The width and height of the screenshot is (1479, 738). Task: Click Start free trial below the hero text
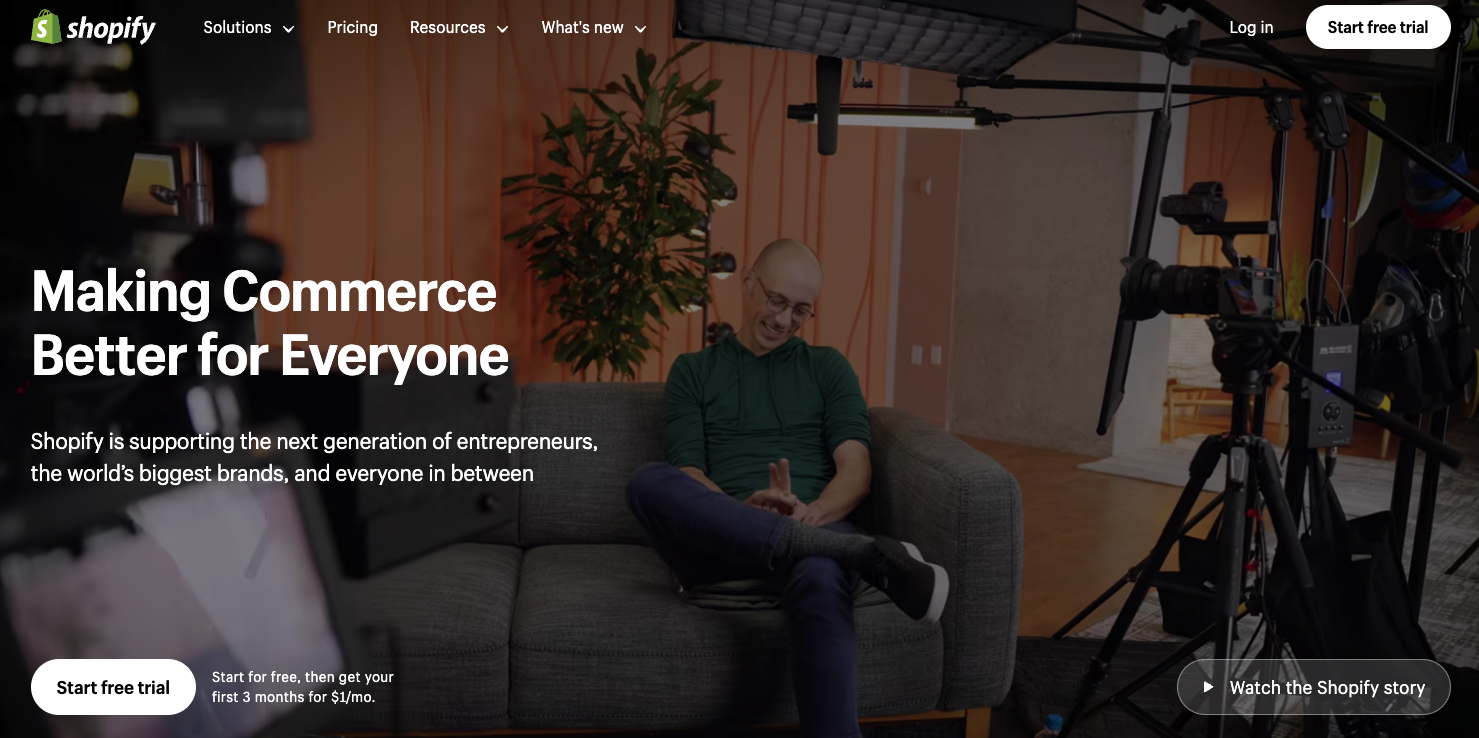[x=113, y=687]
